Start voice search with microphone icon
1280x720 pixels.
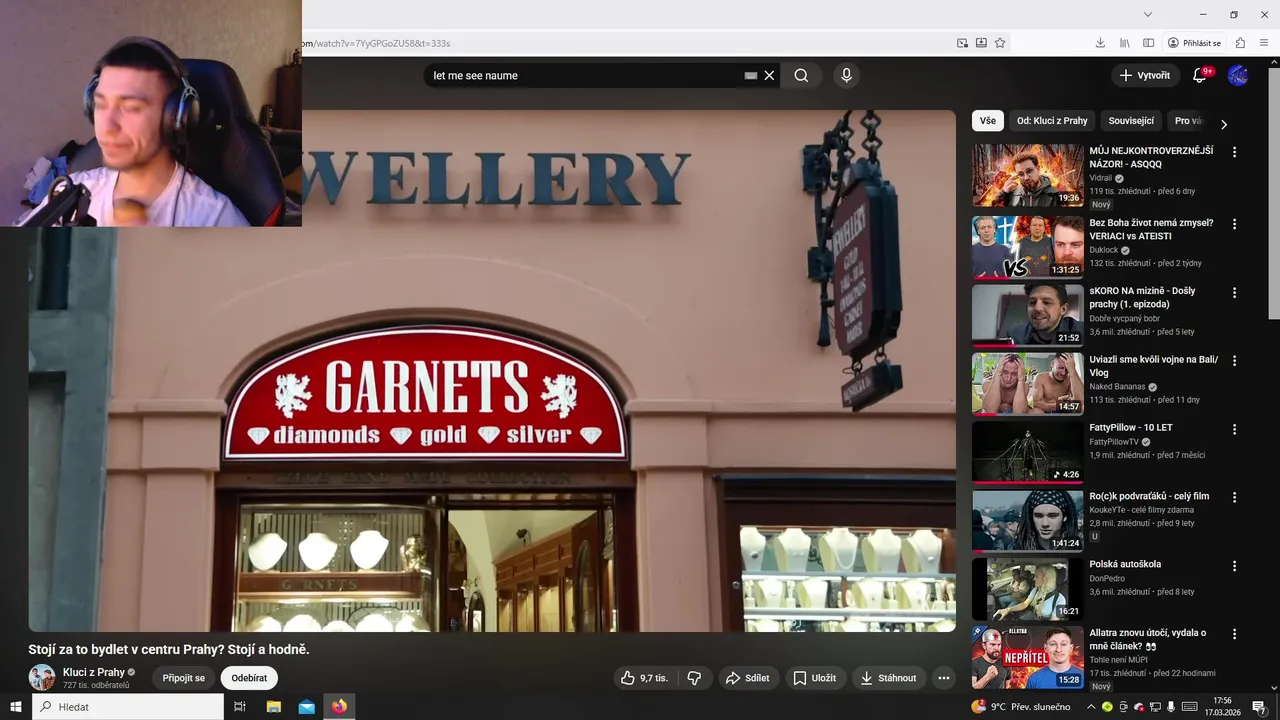point(846,75)
